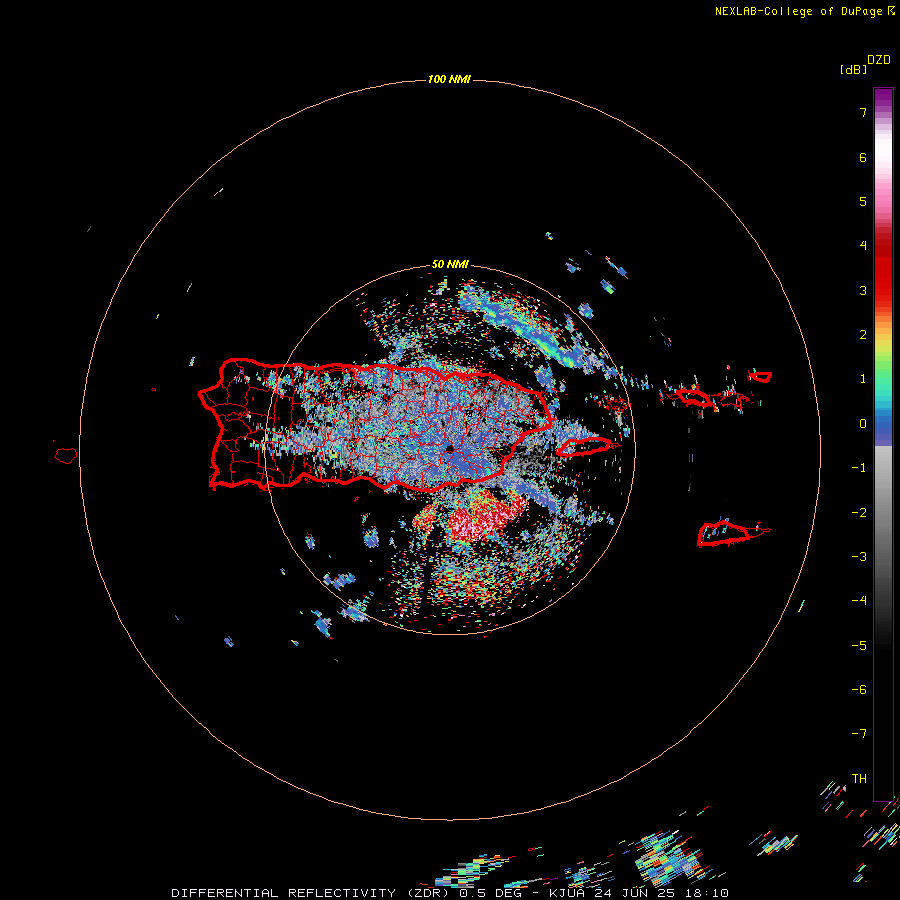Click the black radar site dot in Puerto Rico
The height and width of the screenshot is (900, 900).
coord(450,449)
